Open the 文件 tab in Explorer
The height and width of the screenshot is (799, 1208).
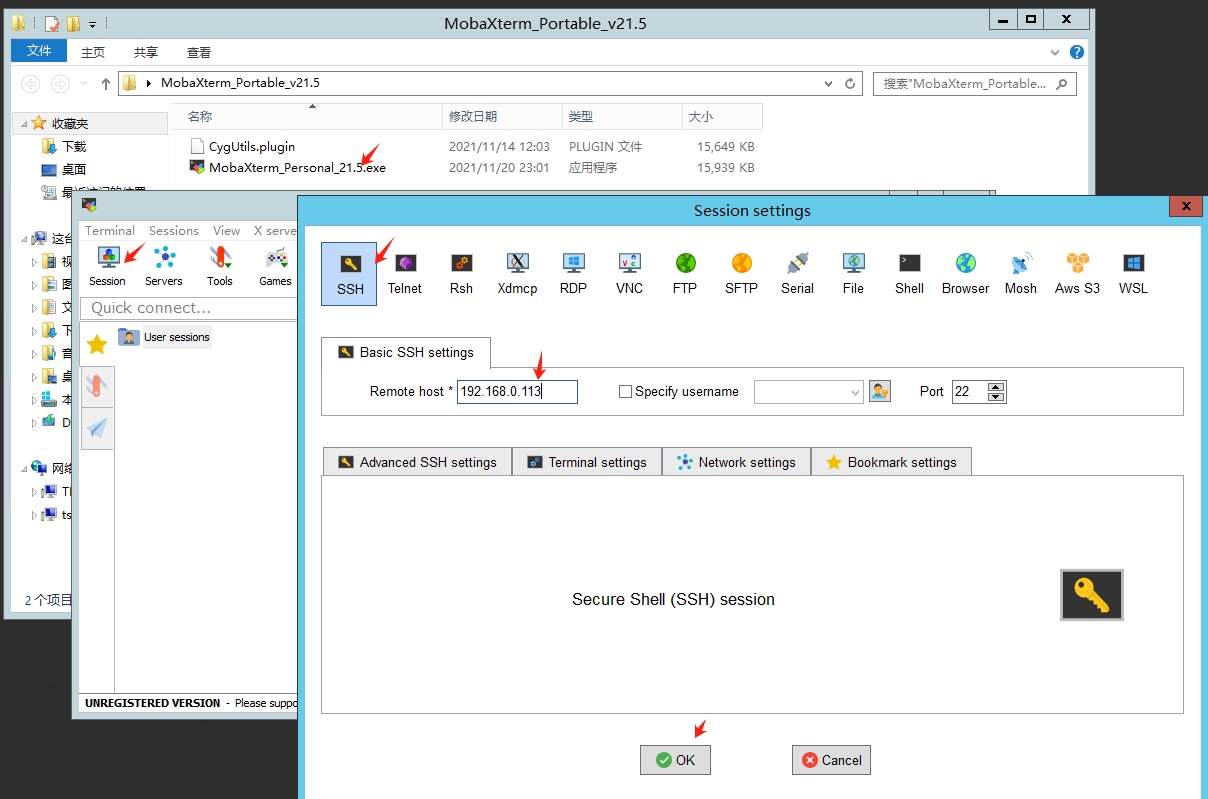click(x=39, y=51)
